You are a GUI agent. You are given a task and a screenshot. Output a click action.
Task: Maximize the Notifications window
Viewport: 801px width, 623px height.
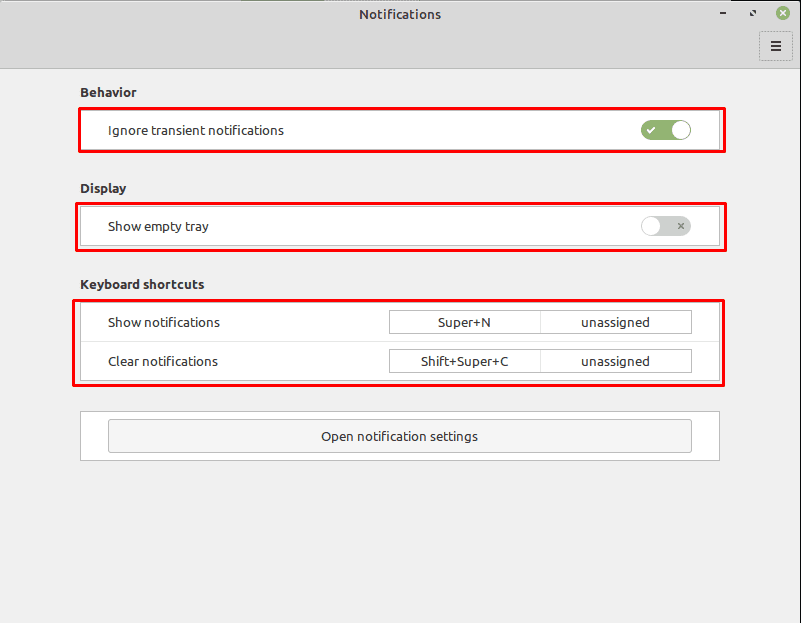pyautogui.click(x=753, y=13)
